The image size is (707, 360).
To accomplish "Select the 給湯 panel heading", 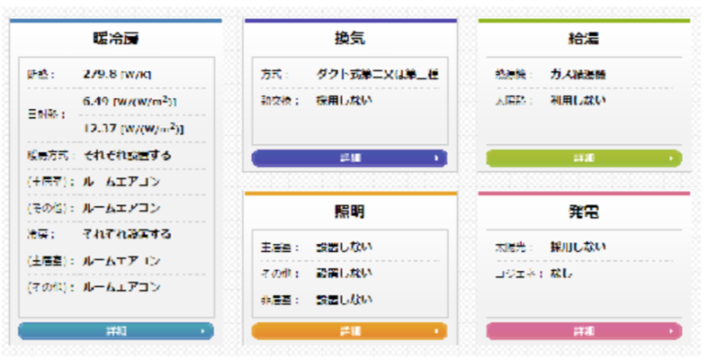I will (583, 38).
